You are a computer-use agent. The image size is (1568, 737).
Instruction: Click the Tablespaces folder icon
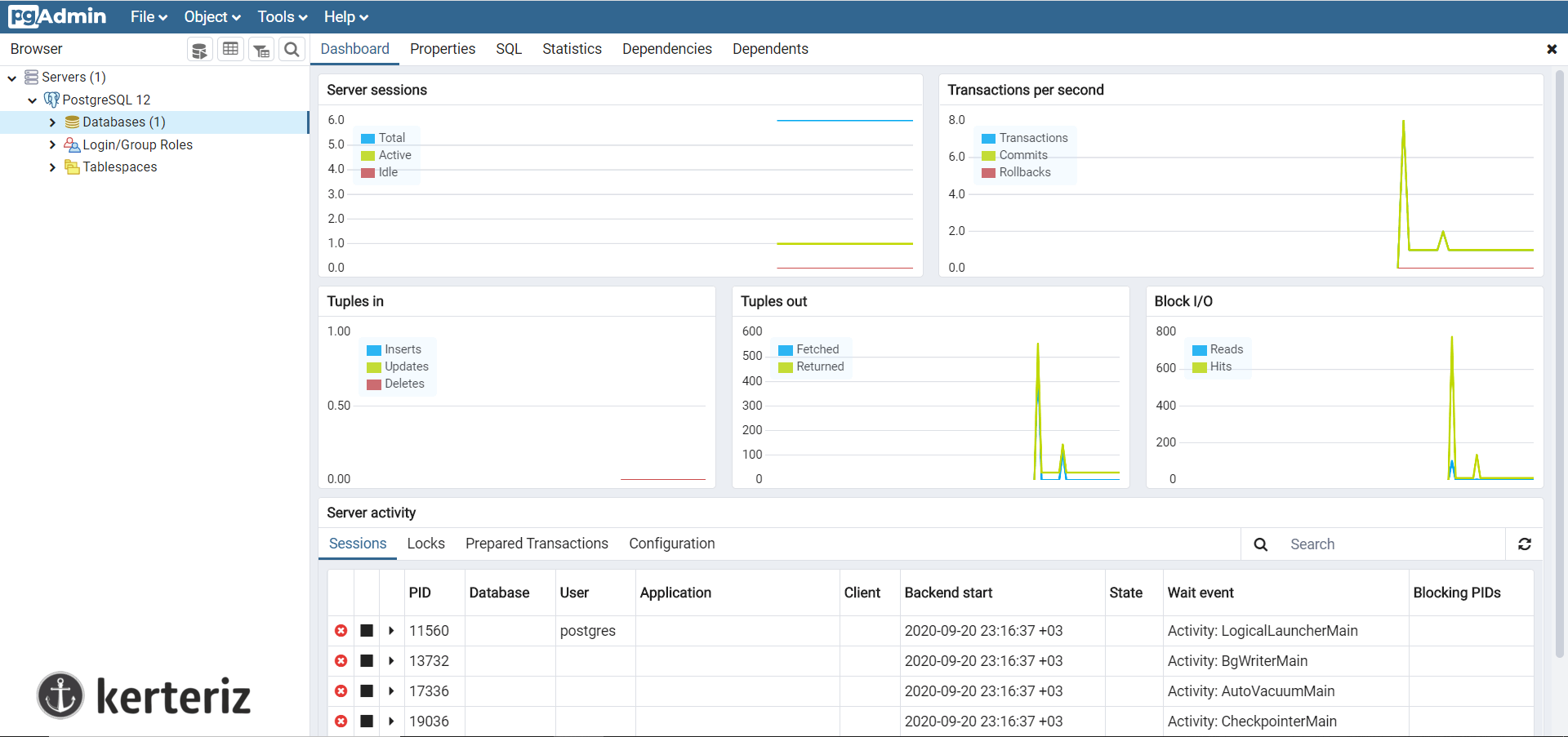click(72, 167)
